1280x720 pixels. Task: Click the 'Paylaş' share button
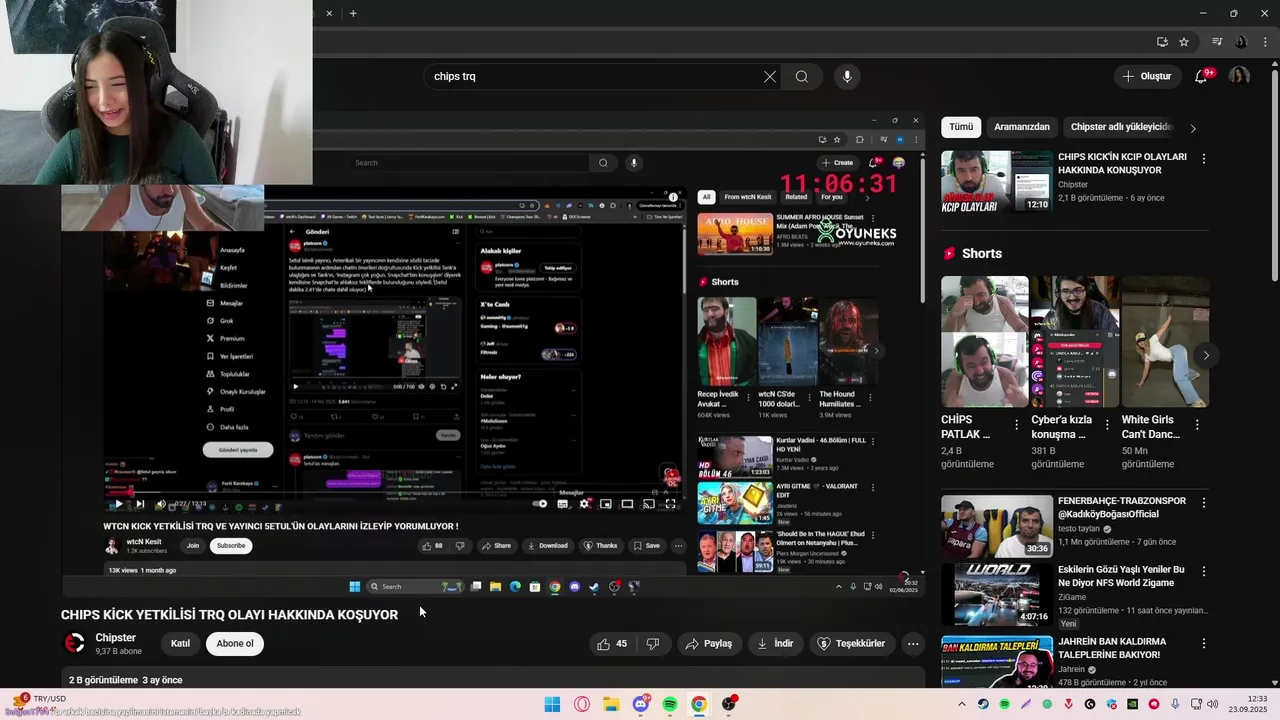[708, 644]
